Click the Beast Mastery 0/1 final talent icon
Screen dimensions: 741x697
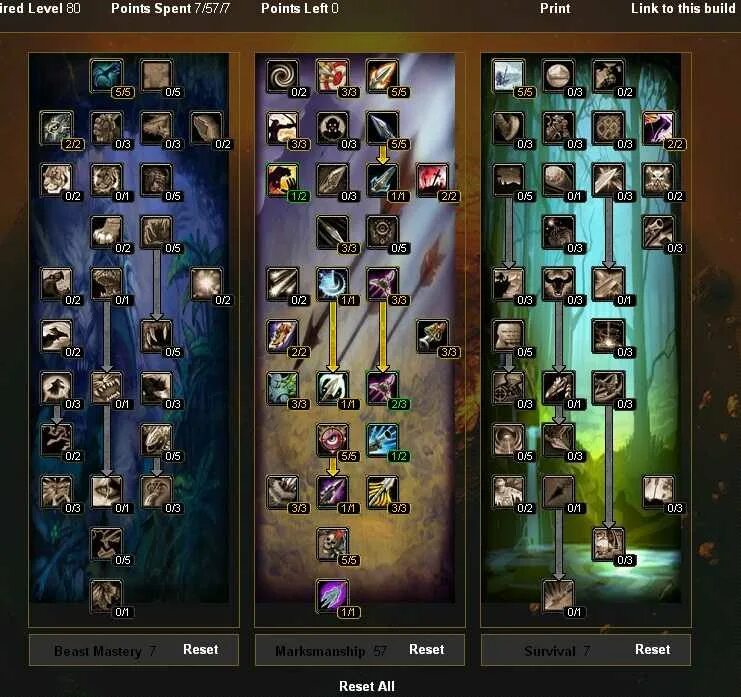coord(106,595)
